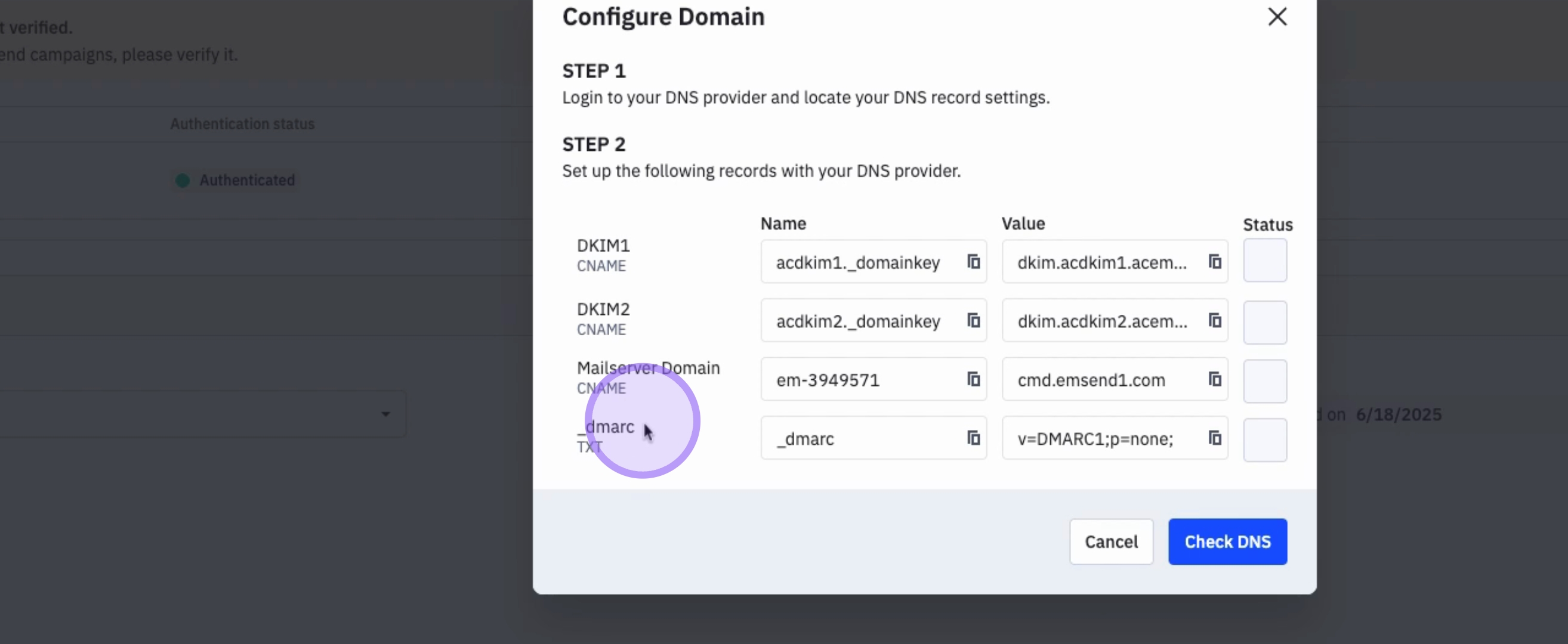Copy the acdkim1._domainkey name value

coord(973,262)
